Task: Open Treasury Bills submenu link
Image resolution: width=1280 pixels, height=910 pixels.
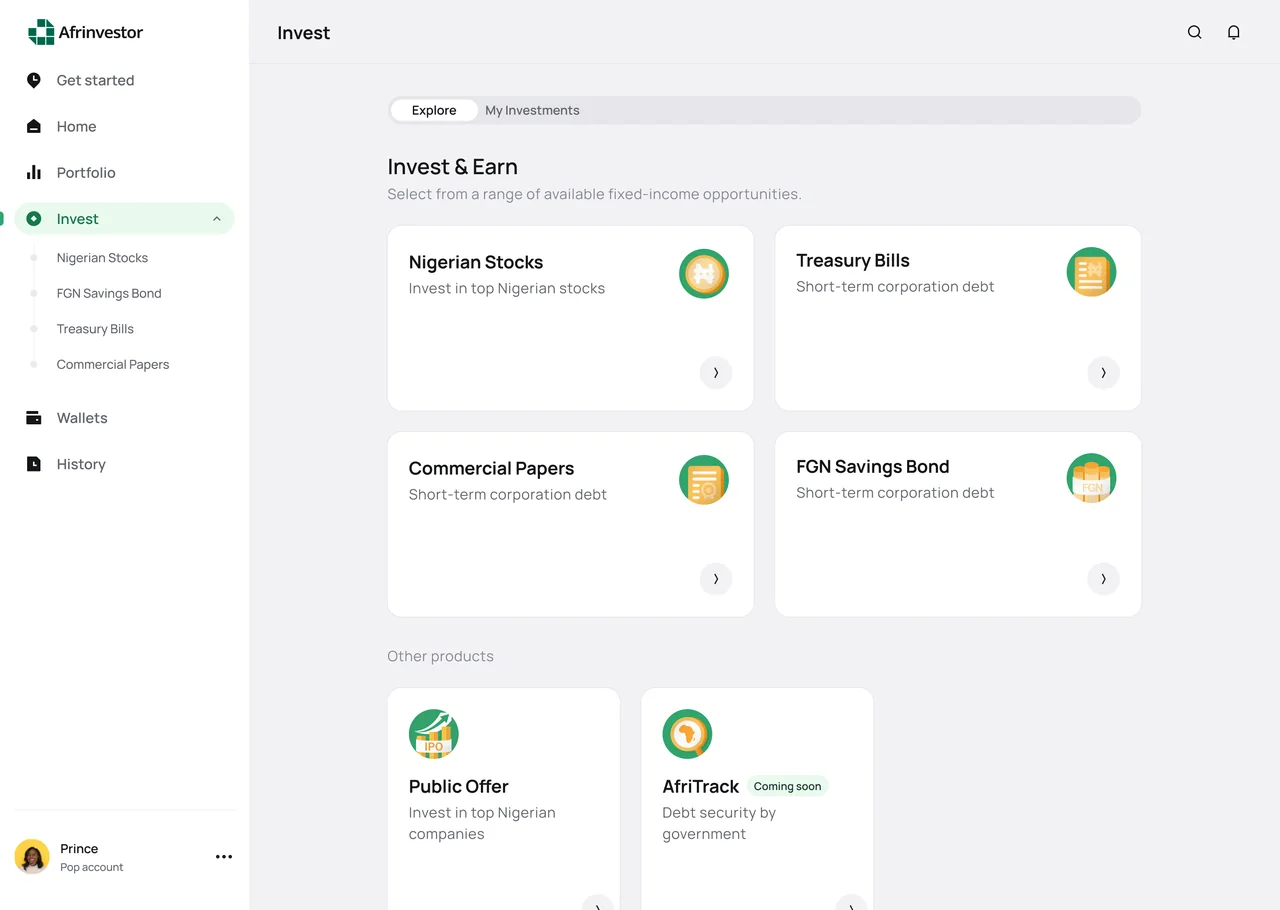Action: click(95, 329)
